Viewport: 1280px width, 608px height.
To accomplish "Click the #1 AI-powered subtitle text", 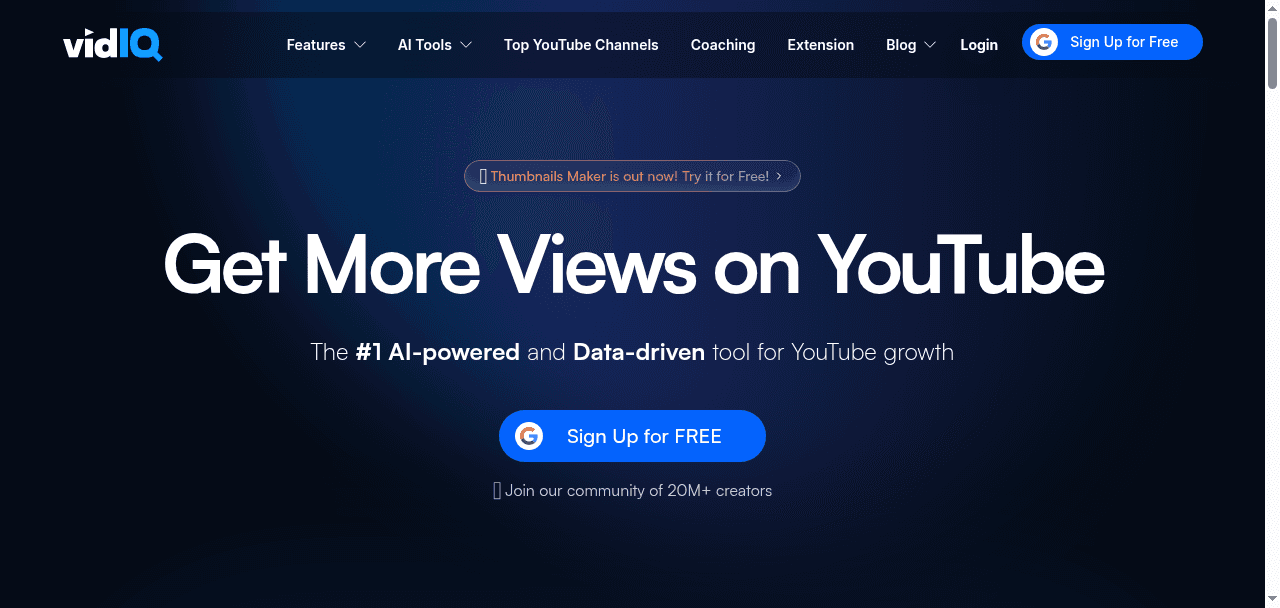I will [x=437, y=352].
